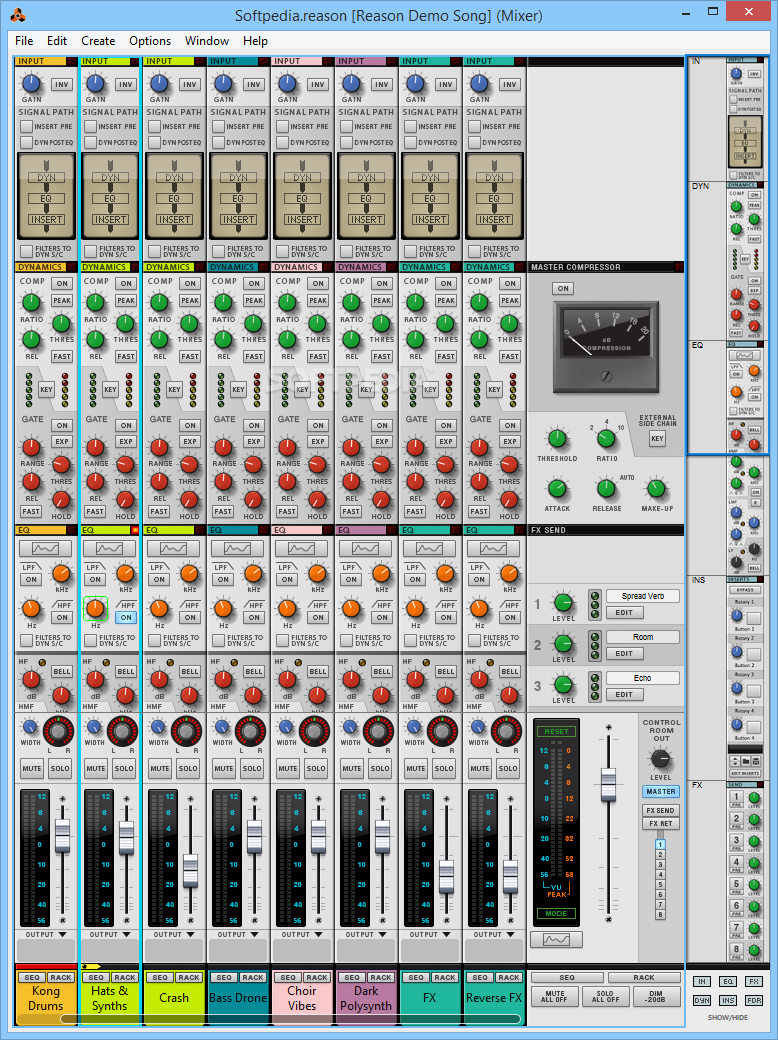This screenshot has height=1040, width=778.
Task: Open the EQ curve display on FX channel
Action: coord(429,548)
